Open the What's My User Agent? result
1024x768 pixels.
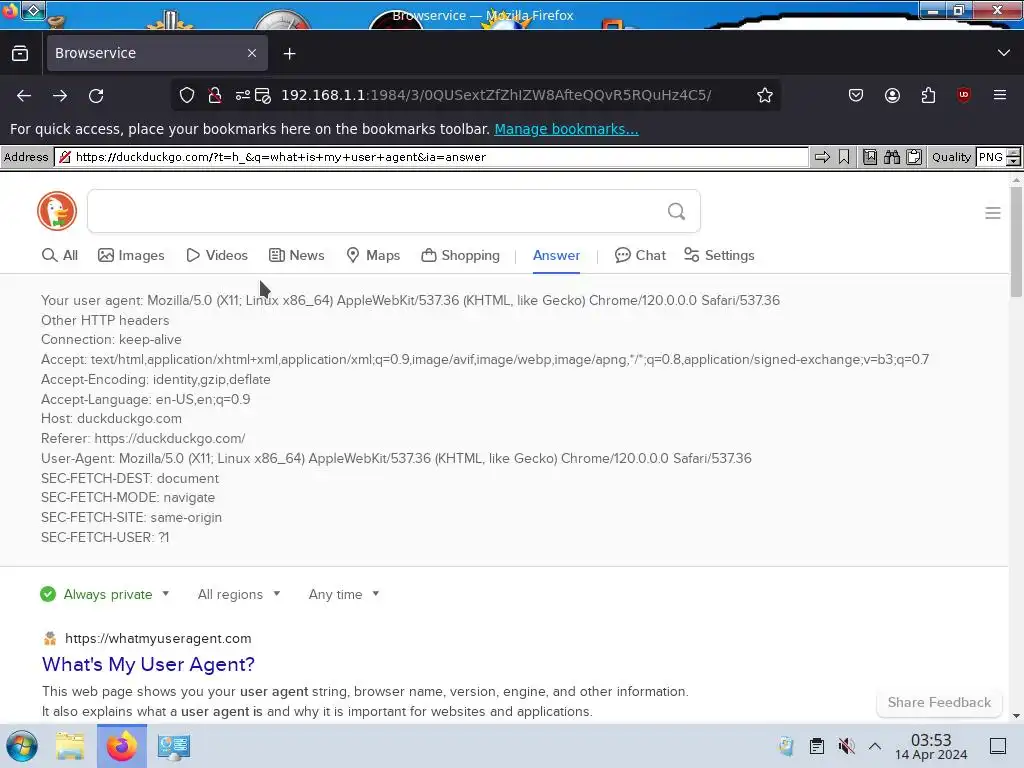pos(148,664)
